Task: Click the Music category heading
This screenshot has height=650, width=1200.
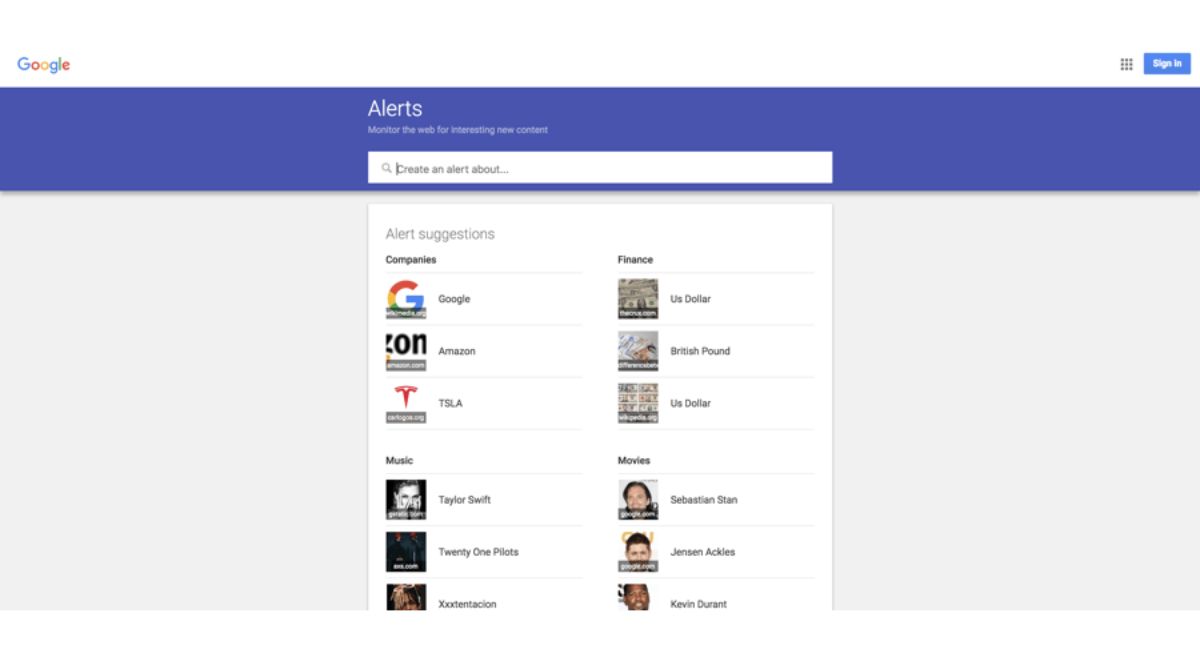Action: (x=399, y=461)
